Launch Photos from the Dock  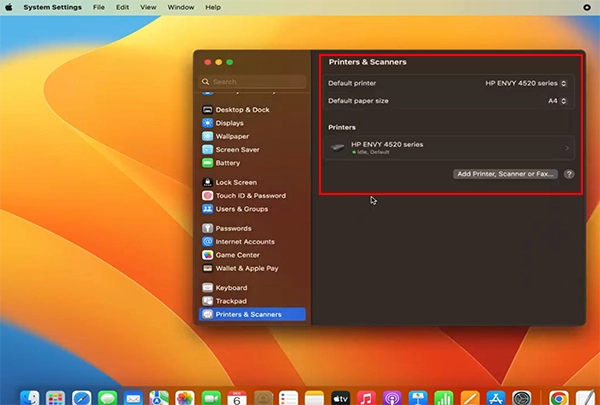185,398
